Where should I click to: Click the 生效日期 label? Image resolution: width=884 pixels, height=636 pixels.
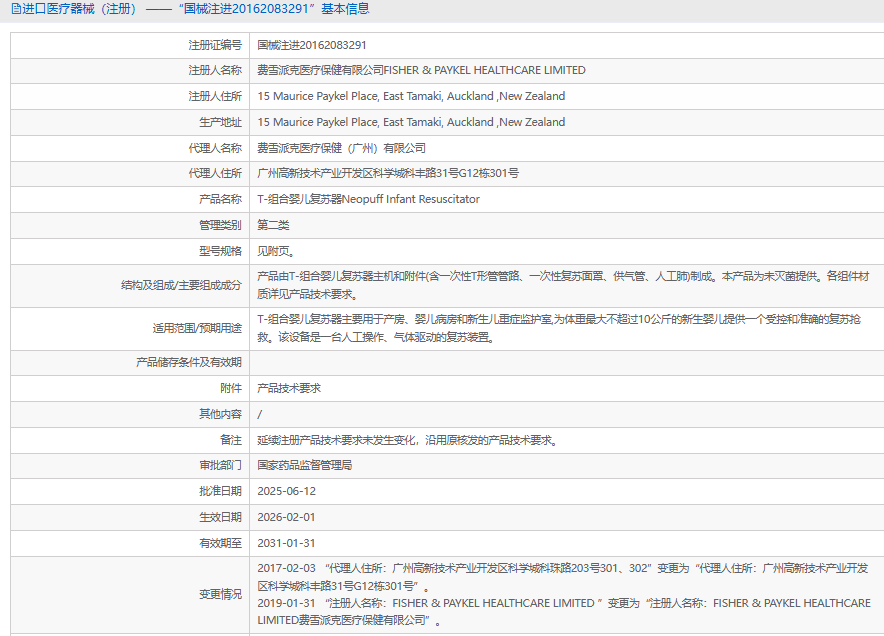[x=220, y=518]
